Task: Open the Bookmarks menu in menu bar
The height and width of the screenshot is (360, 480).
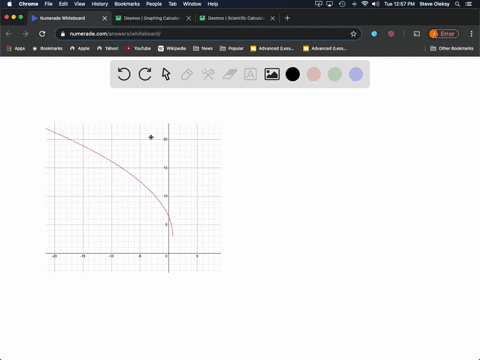Action: point(127,4)
